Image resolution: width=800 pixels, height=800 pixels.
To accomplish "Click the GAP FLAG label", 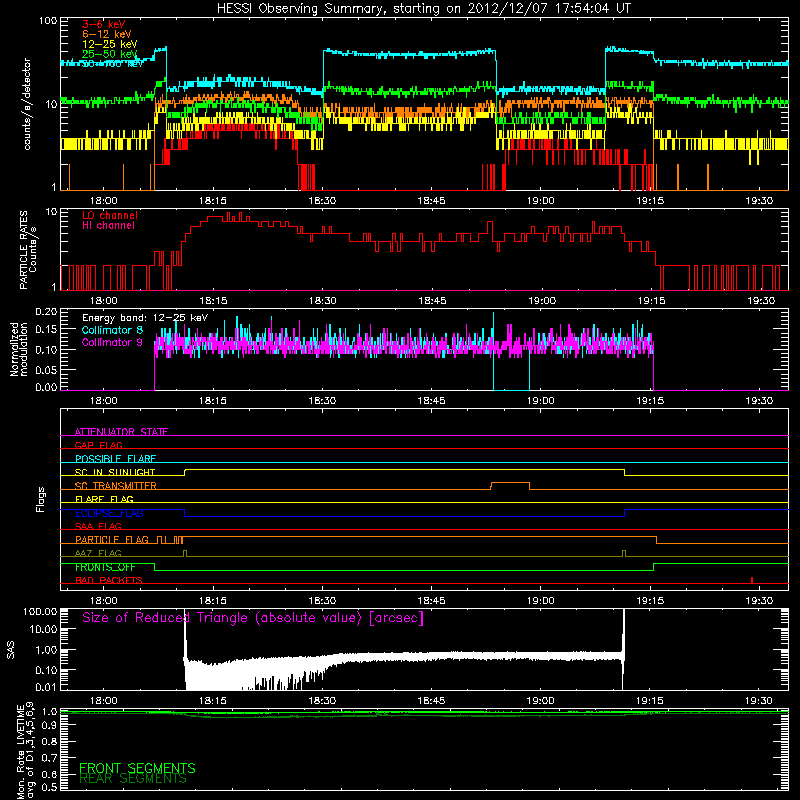I will (x=98, y=445).
